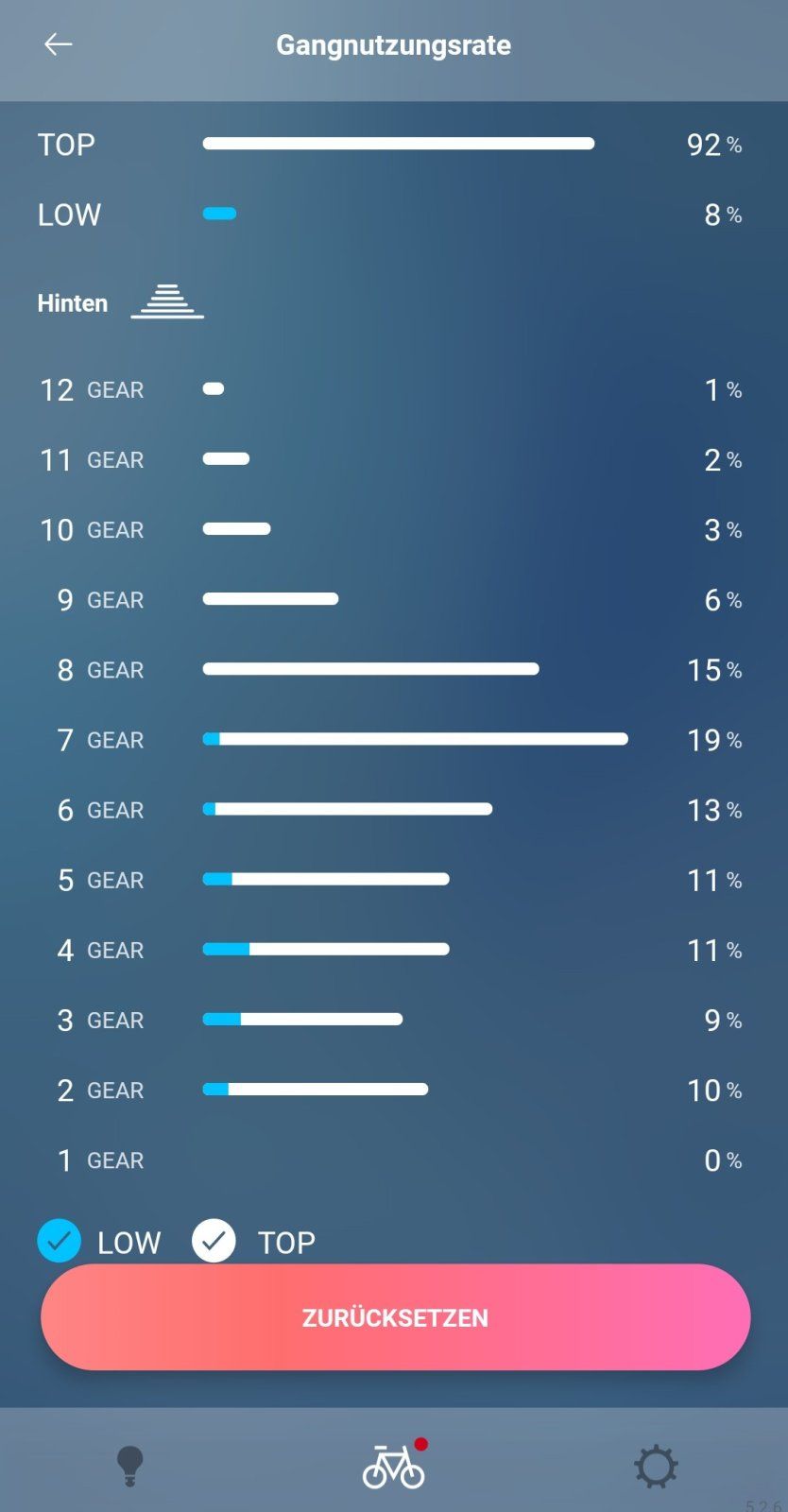Select the usage bar for gear 7

coord(416,739)
